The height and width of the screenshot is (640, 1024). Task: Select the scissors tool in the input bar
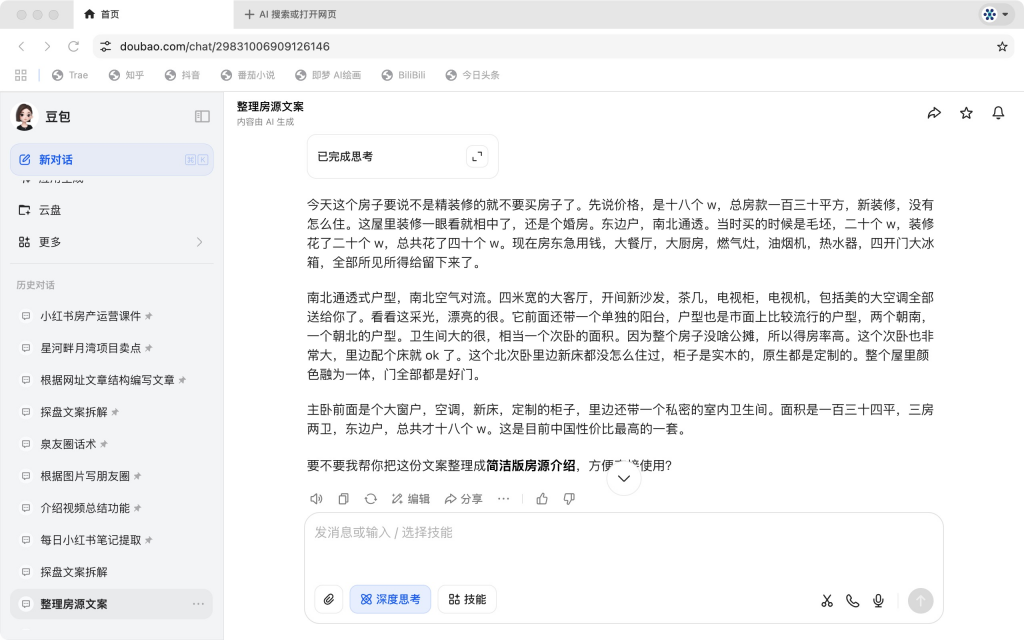pos(827,600)
